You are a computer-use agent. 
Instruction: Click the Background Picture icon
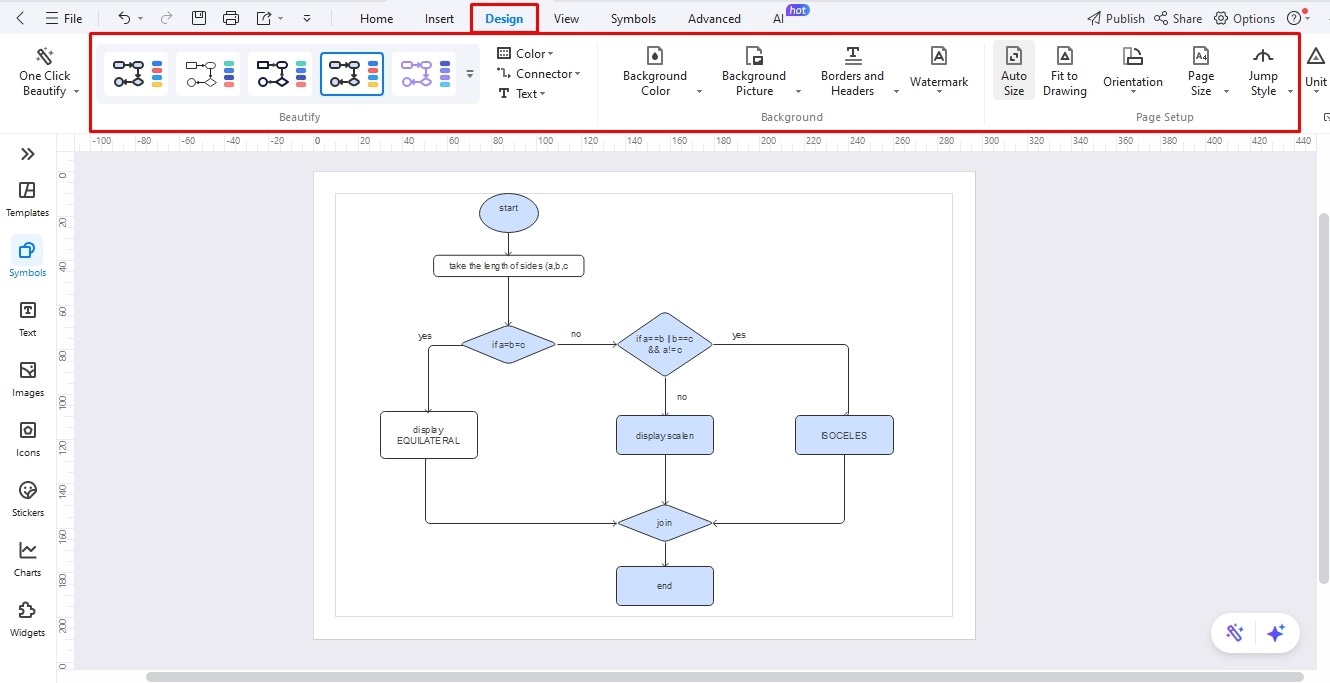coord(754,56)
